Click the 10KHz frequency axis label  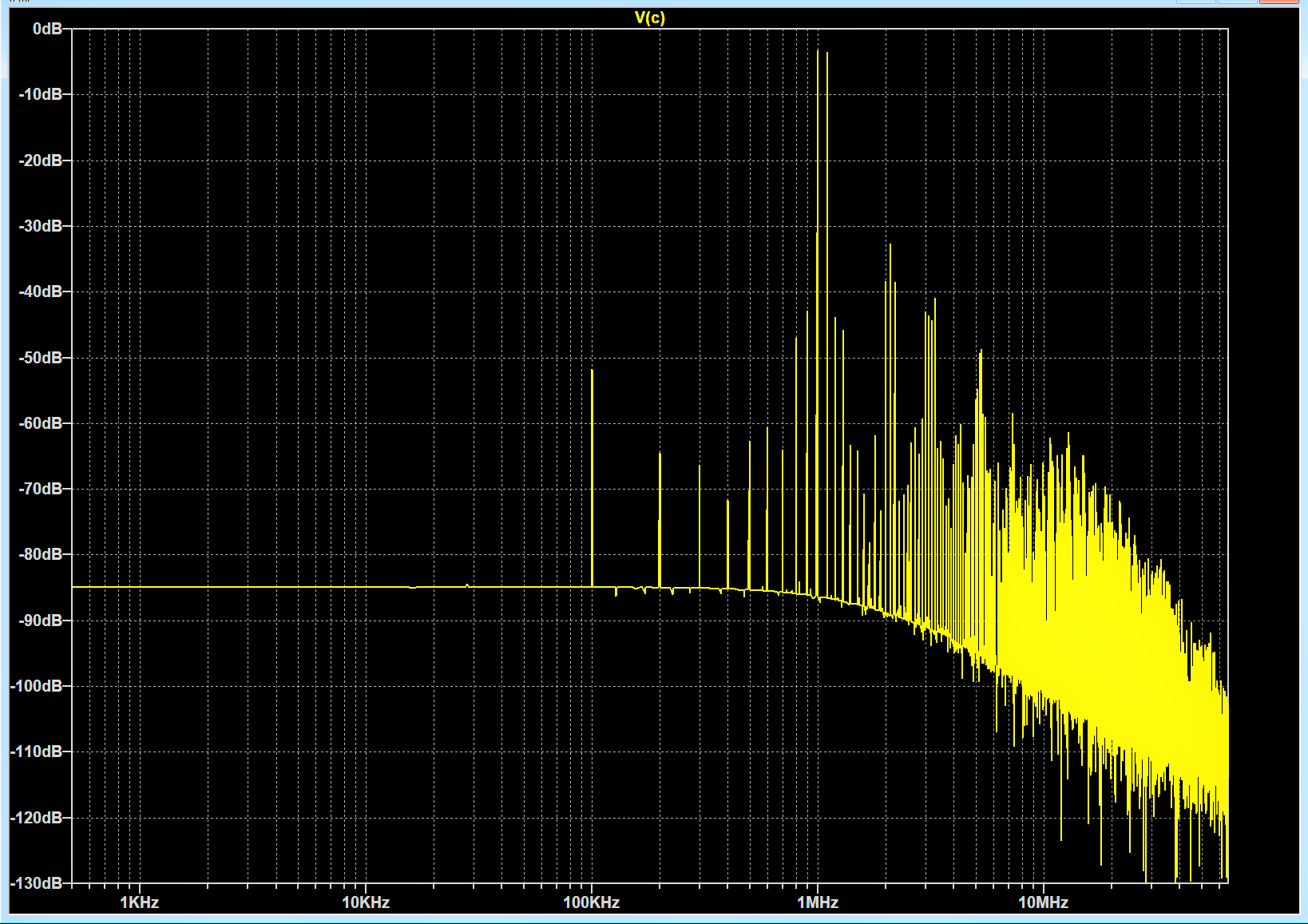[x=366, y=903]
